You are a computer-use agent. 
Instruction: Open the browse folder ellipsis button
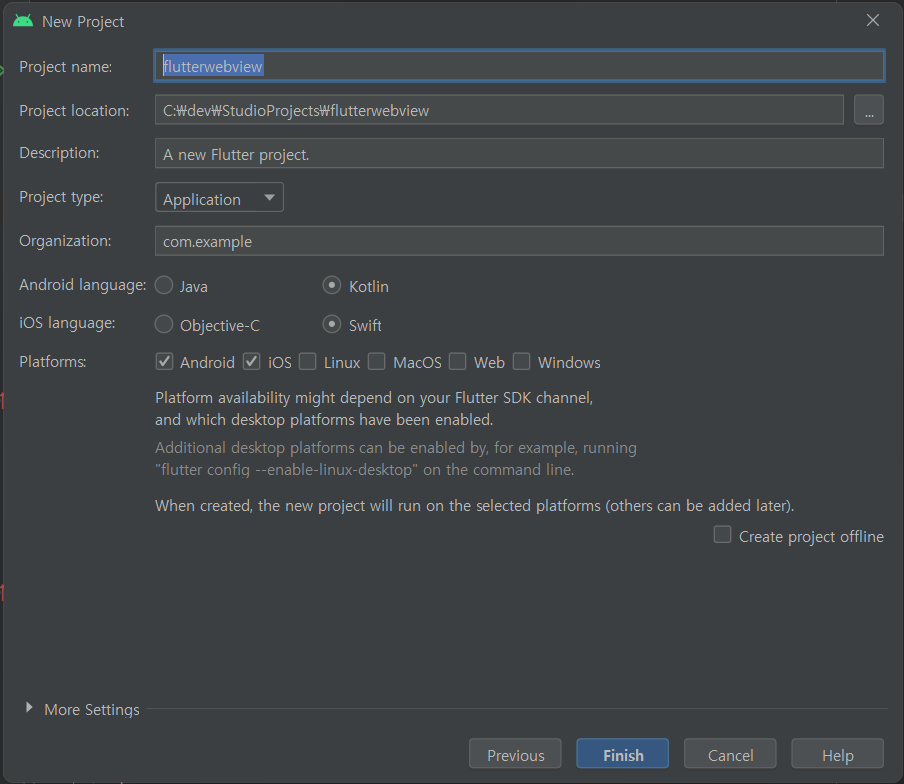pyautogui.click(x=869, y=110)
